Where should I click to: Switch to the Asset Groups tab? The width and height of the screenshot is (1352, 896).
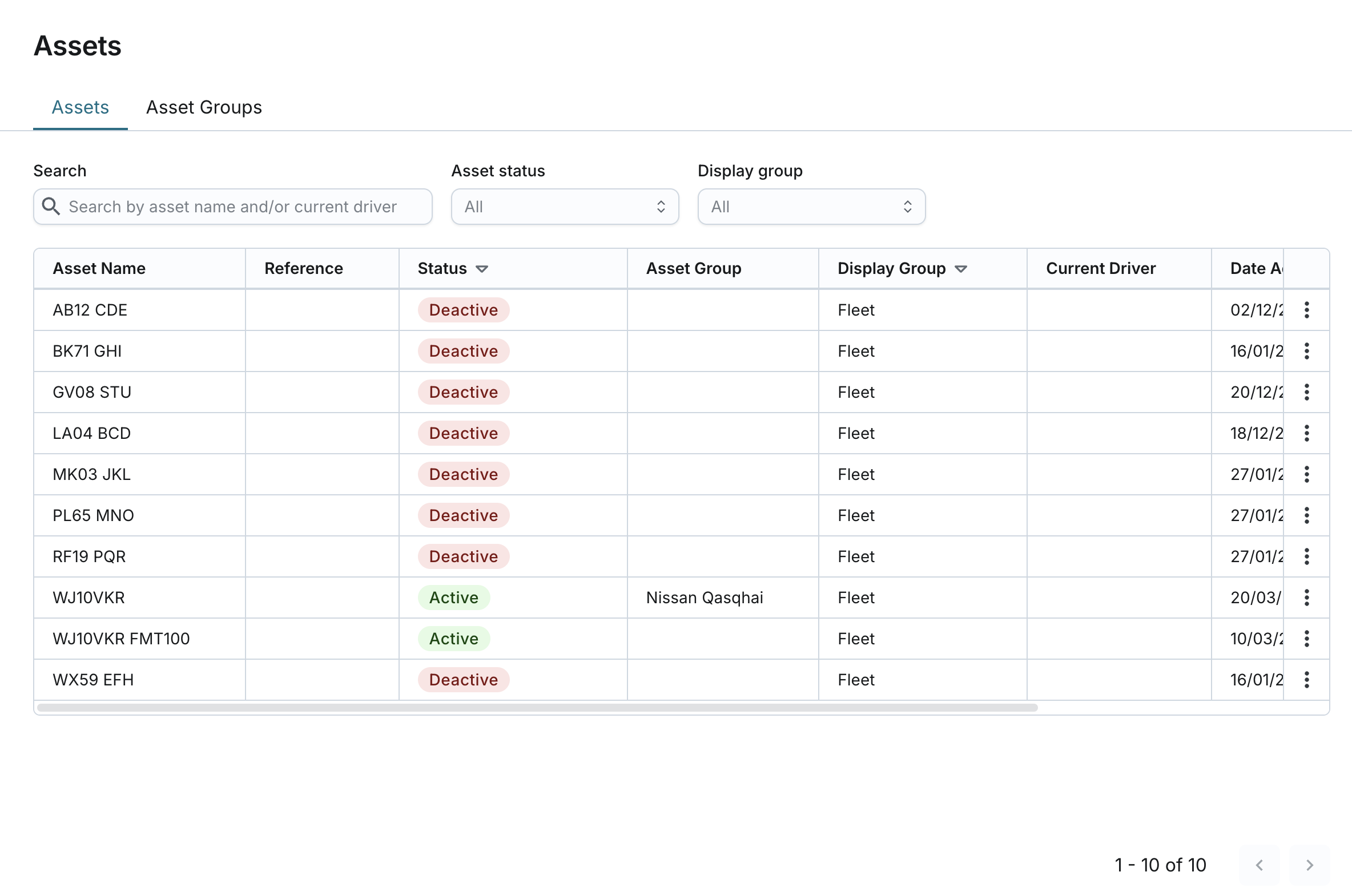point(203,107)
